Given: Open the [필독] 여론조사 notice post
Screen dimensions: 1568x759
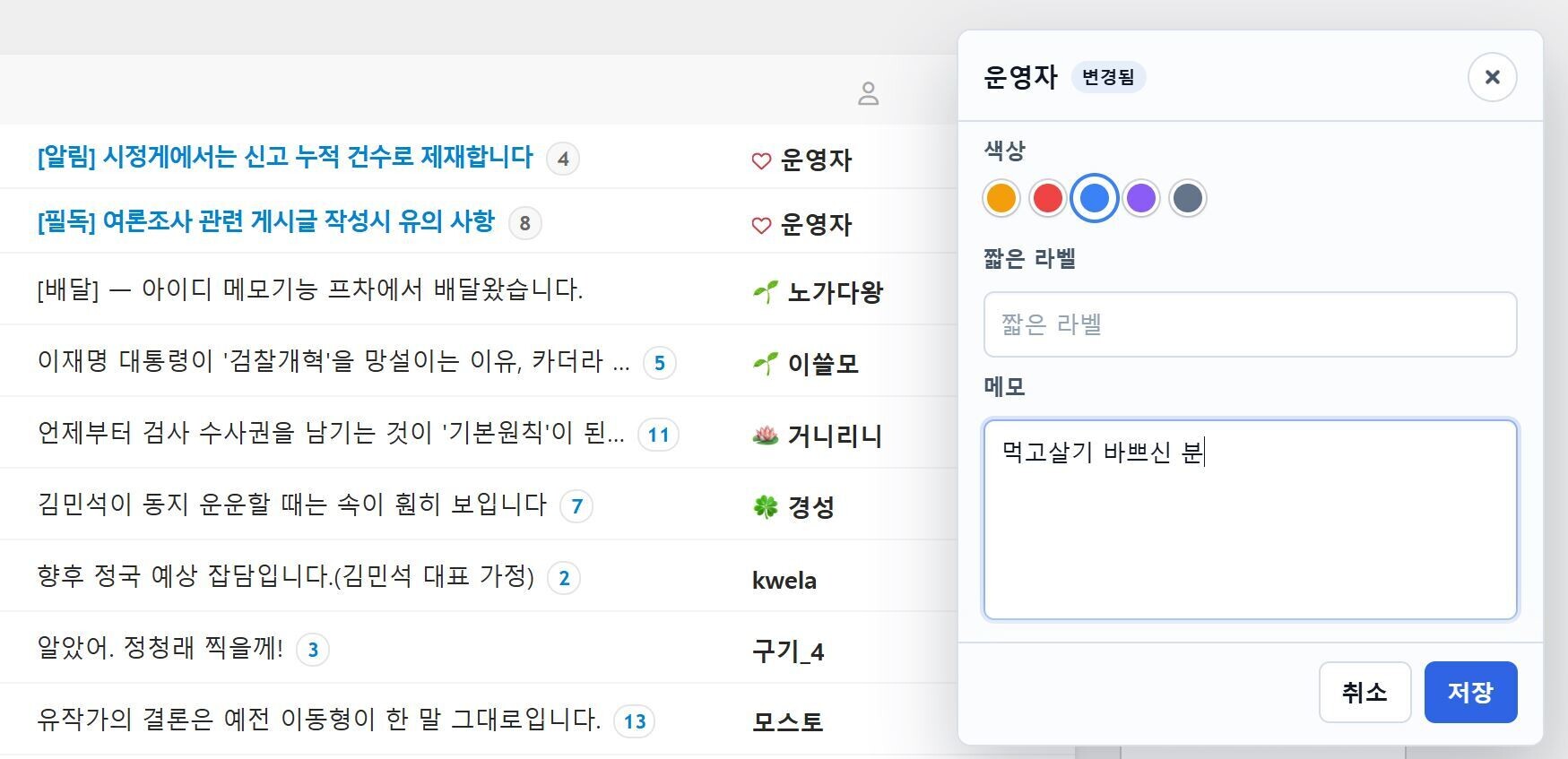Looking at the screenshot, I should click(266, 221).
